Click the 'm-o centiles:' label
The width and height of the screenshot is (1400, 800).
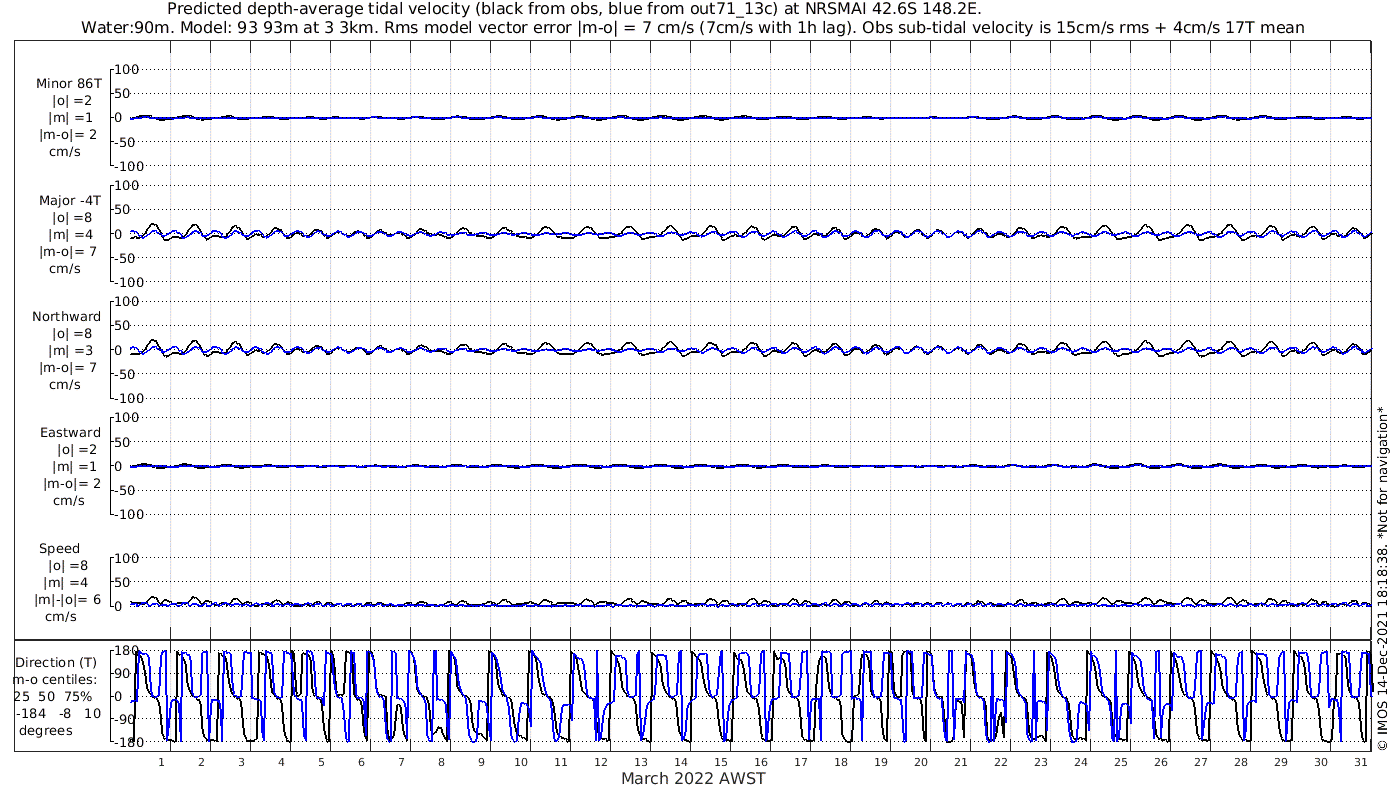[x=54, y=679]
